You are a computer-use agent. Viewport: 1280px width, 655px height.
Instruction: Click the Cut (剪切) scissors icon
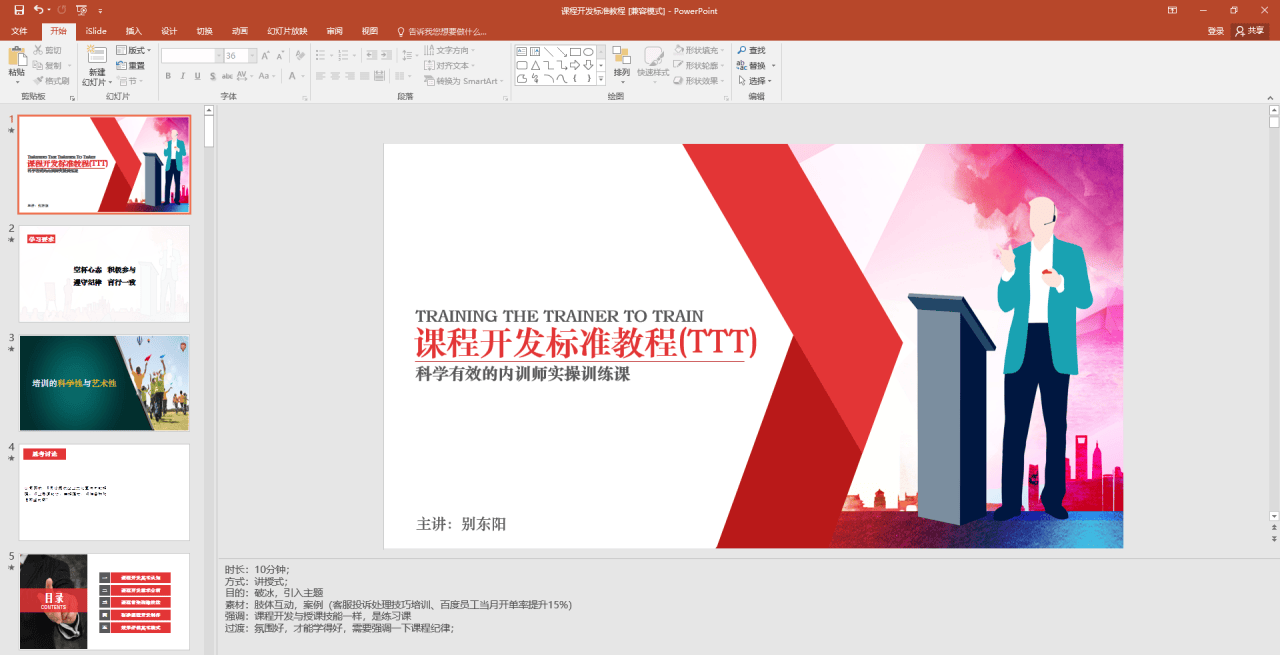(38, 50)
